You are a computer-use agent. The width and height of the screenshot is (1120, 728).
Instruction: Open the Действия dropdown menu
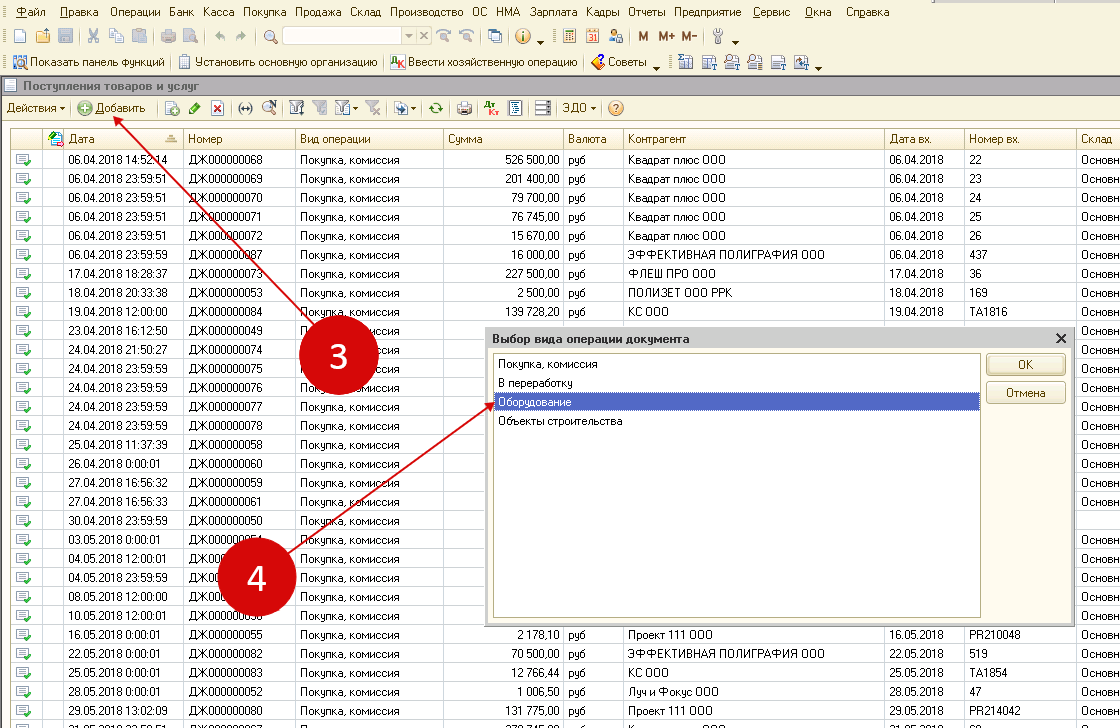click(35, 108)
